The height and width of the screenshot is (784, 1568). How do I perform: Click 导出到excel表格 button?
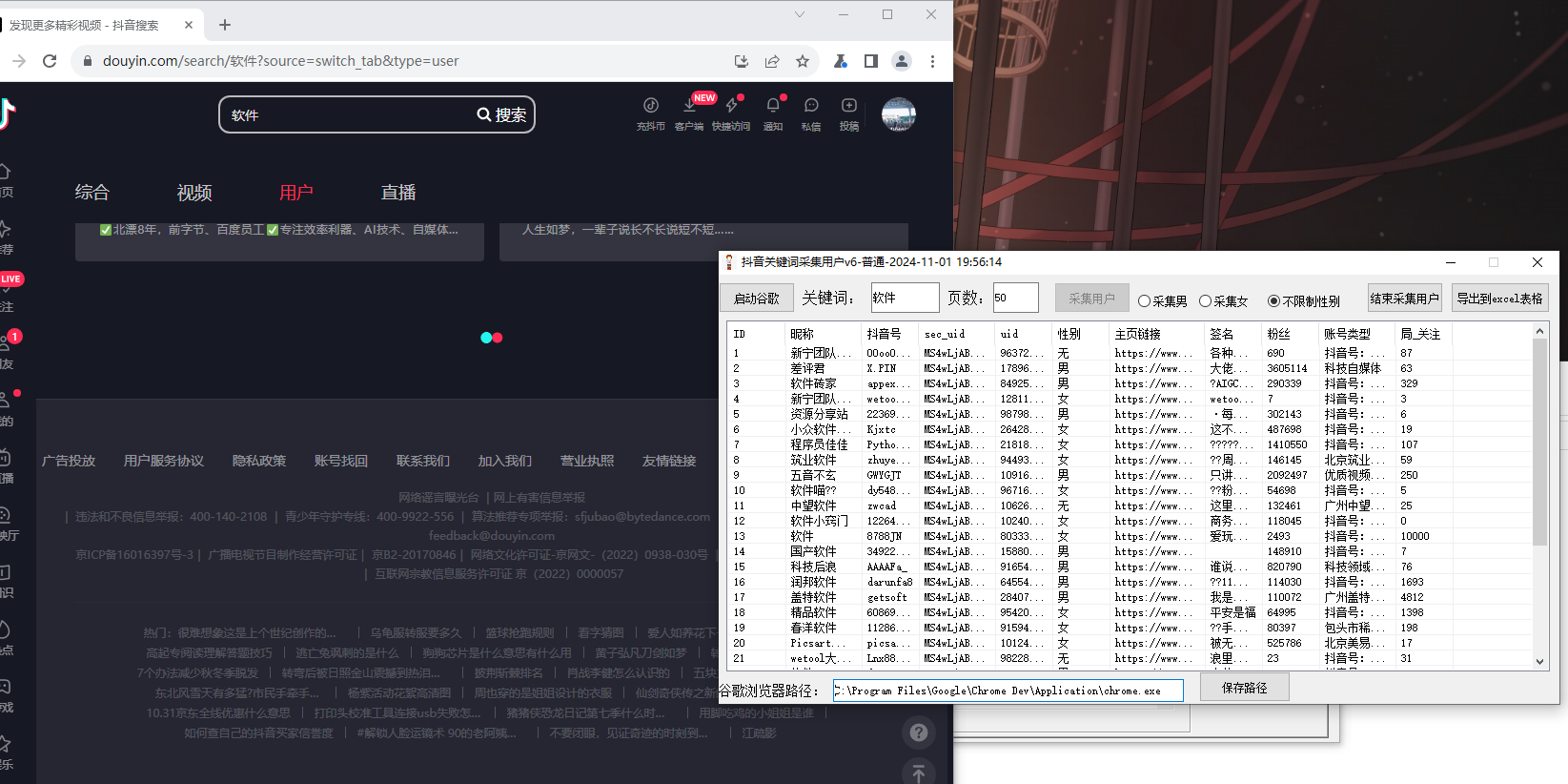[1500, 298]
